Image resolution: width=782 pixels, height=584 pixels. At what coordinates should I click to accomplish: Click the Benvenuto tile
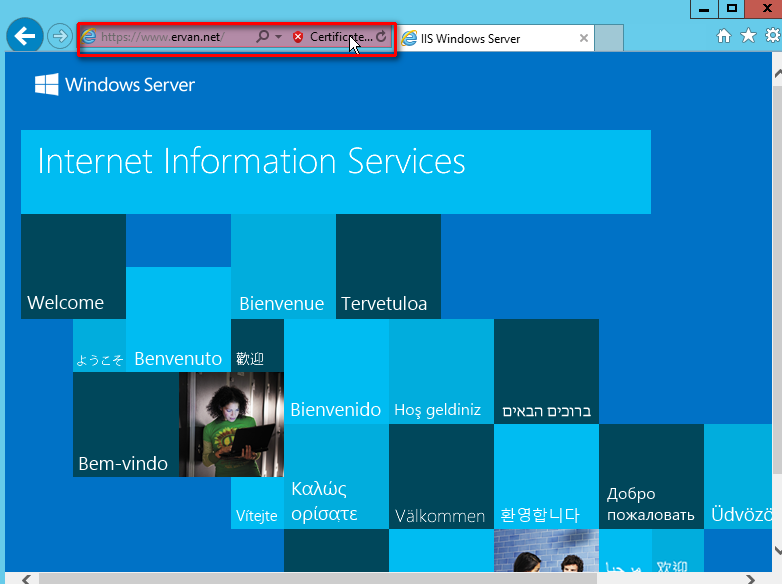click(x=179, y=319)
